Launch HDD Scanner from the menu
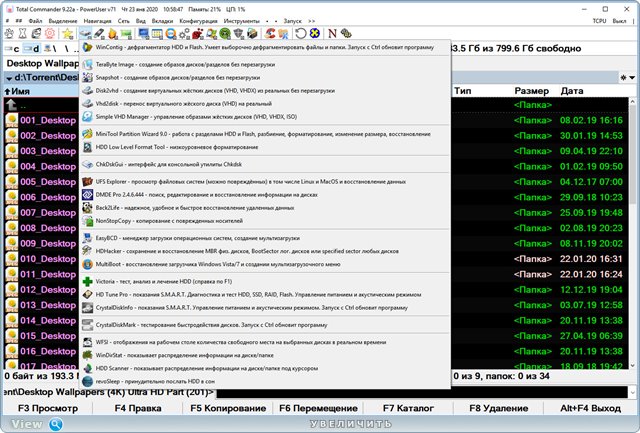The image size is (640, 433). (x=265, y=368)
